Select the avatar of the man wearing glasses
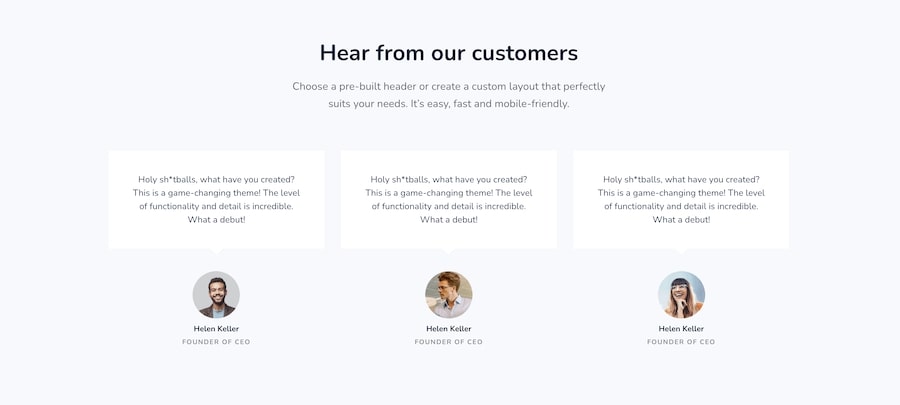Viewport: 900px width, 405px height. pyautogui.click(x=449, y=295)
